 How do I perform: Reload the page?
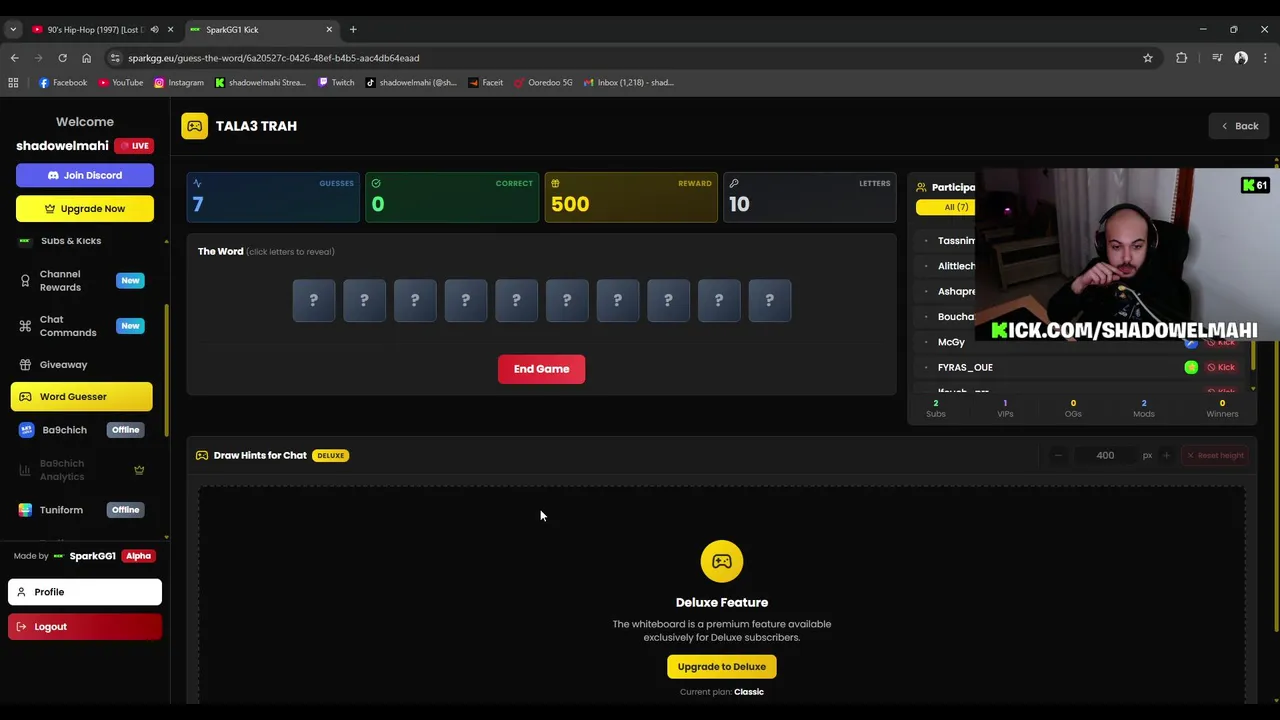click(62, 58)
